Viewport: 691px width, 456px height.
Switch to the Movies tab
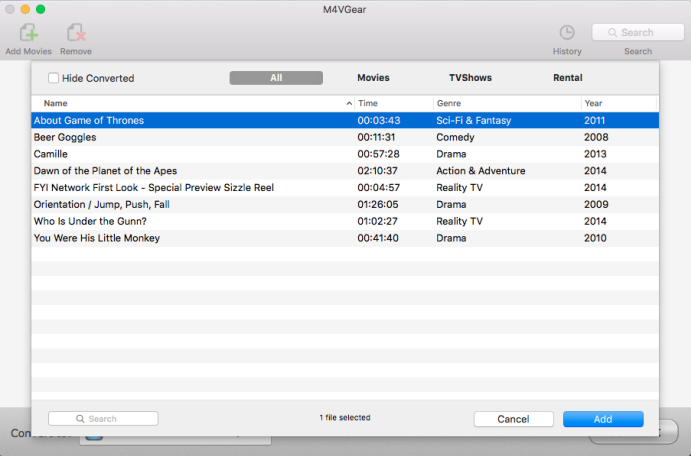click(373, 78)
